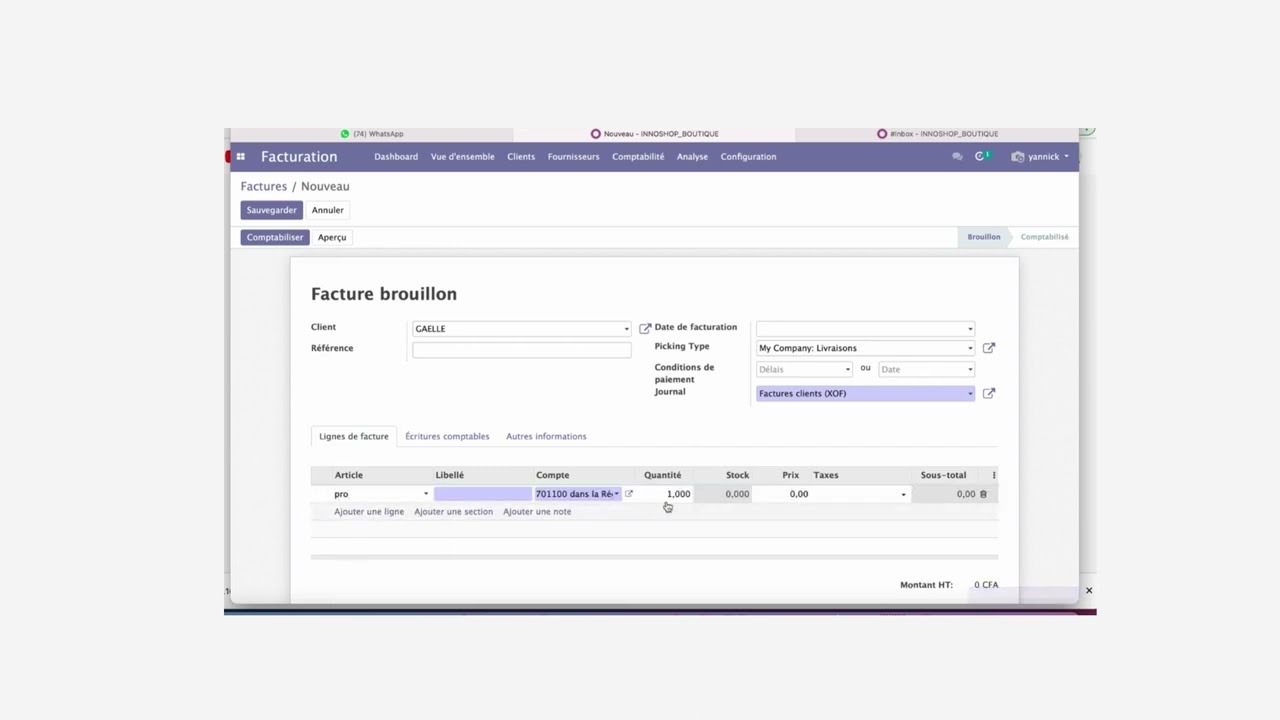
Task: Click the Annuler button
Action: [328, 210]
